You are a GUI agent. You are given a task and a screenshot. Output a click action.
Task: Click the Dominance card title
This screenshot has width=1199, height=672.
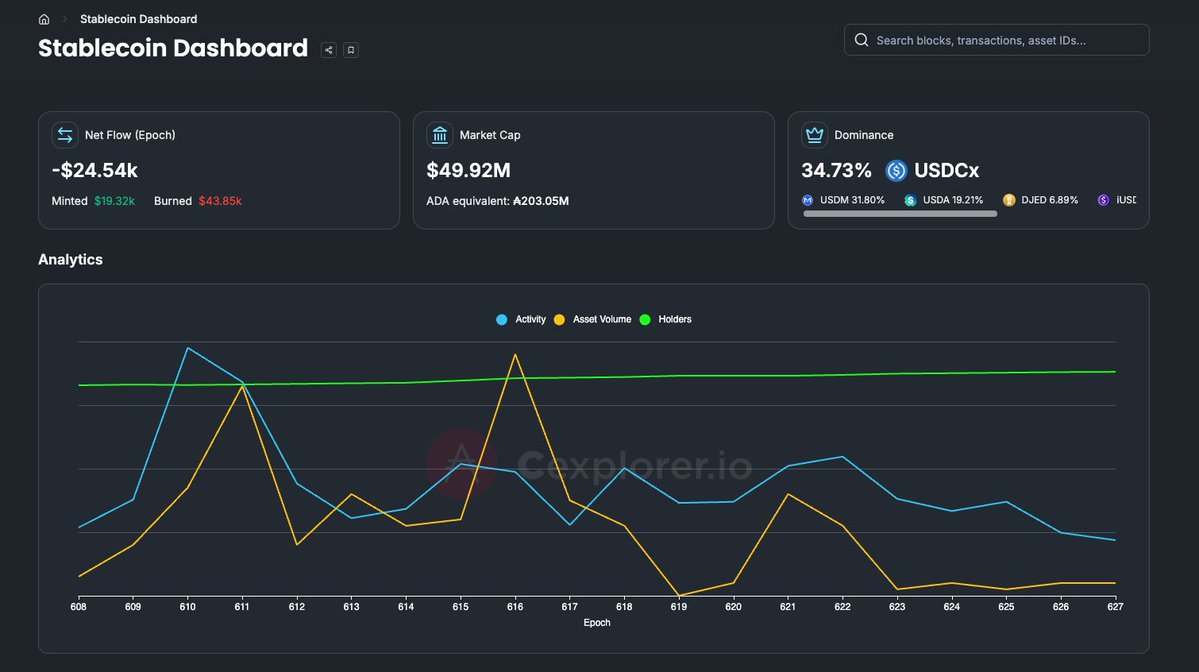(864, 135)
